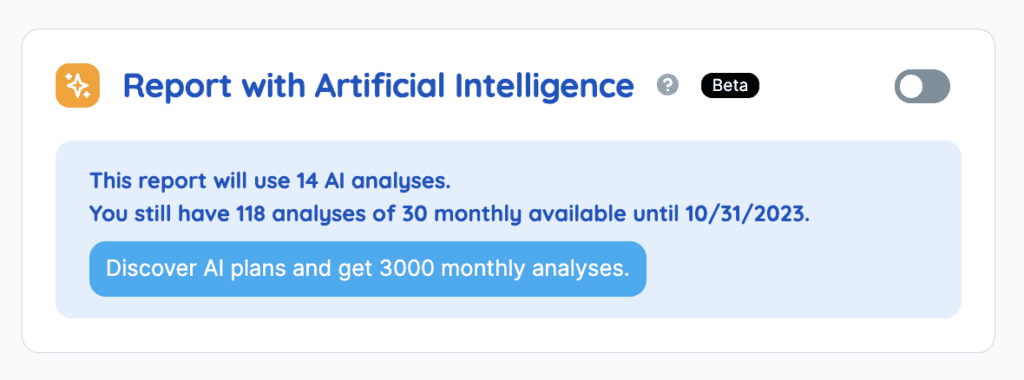Click the Discover AI plans button

(368, 269)
